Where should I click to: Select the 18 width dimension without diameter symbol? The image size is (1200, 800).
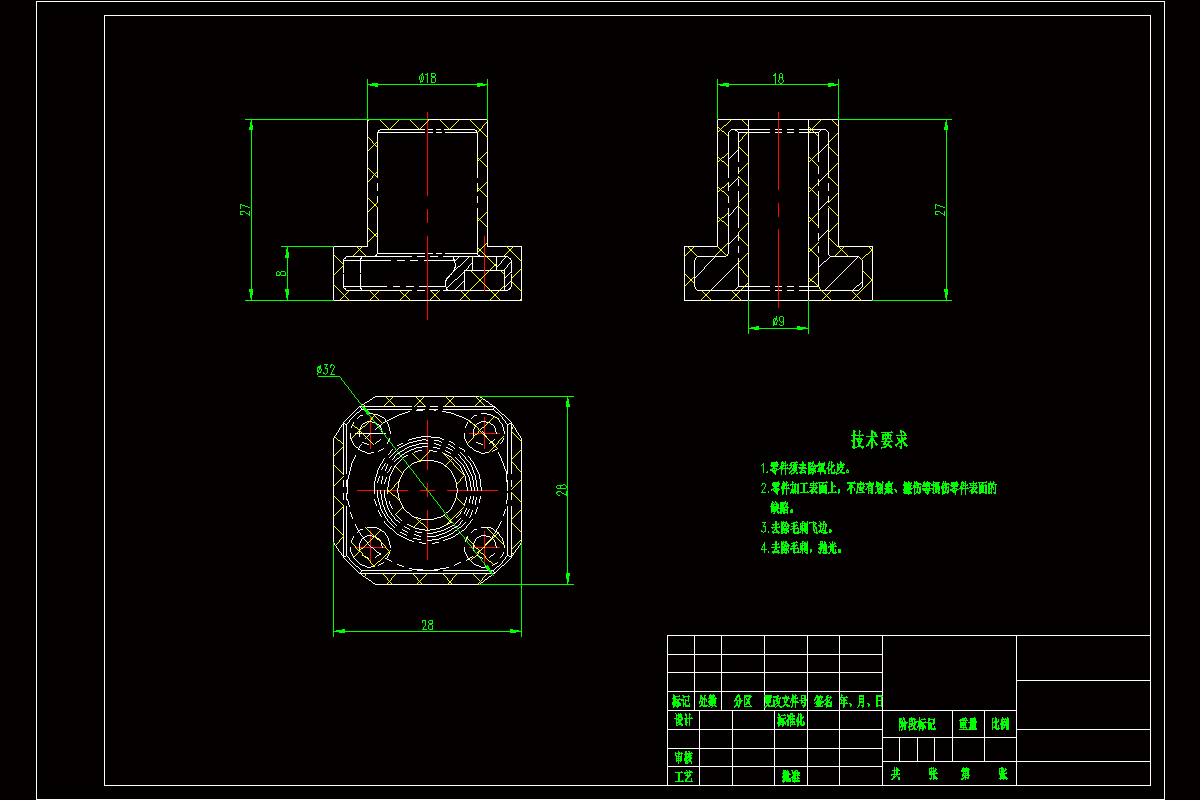point(778,78)
